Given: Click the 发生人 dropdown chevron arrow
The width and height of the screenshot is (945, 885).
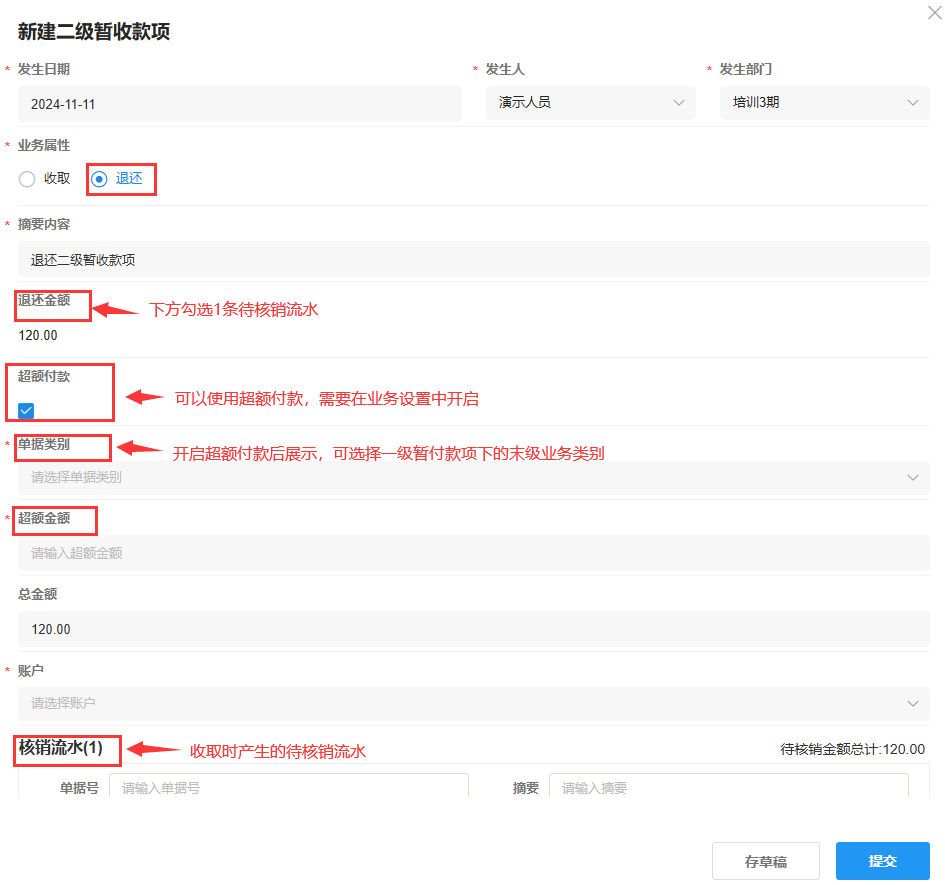Looking at the screenshot, I should click(x=680, y=102).
